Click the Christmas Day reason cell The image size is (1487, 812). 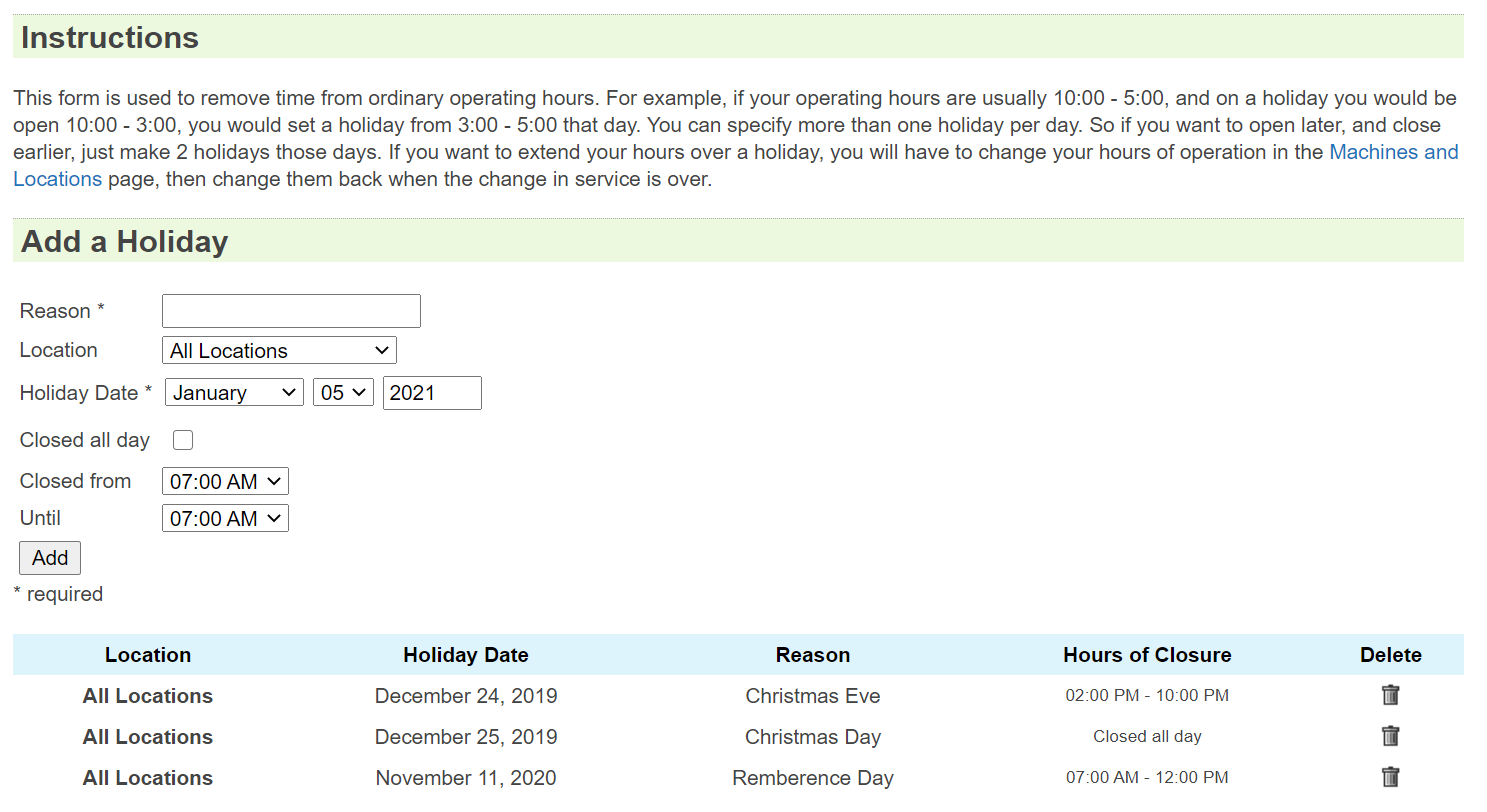[x=813, y=737]
